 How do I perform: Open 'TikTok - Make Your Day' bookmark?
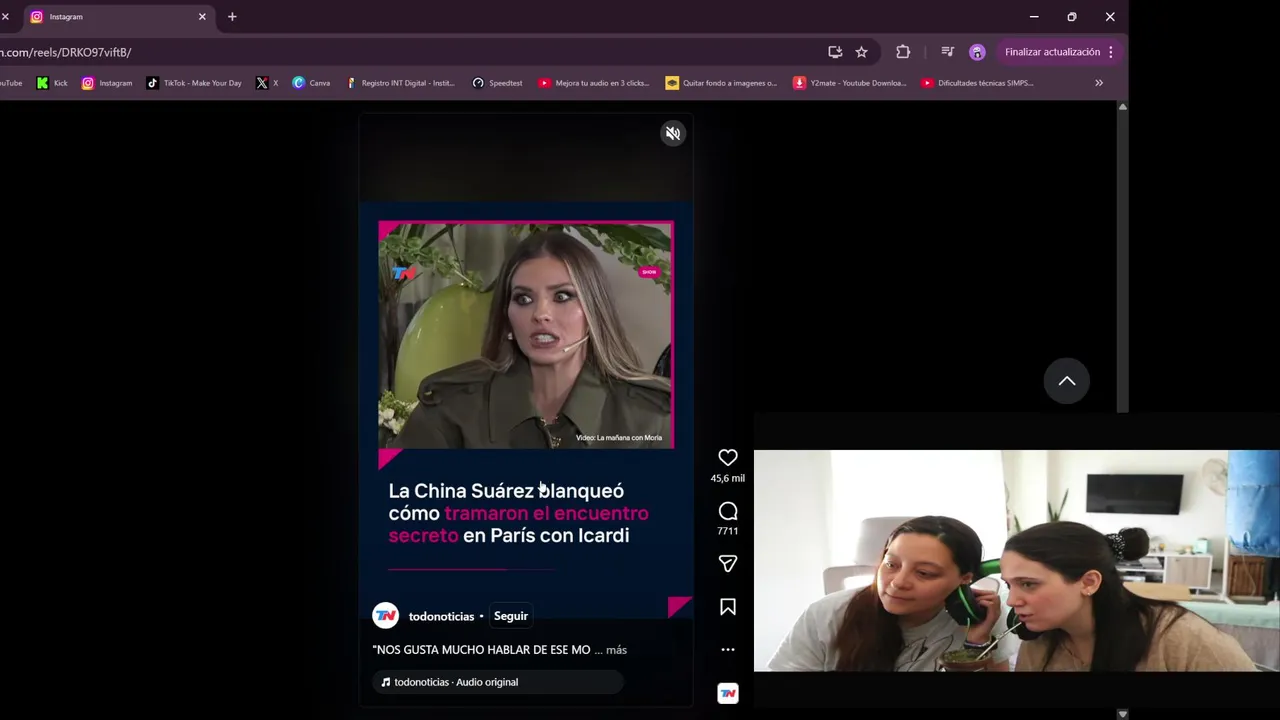pos(194,83)
